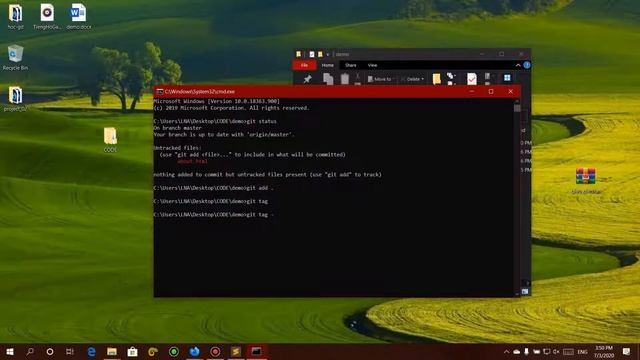The height and width of the screenshot is (360, 640).
Task: Open Firefox from taskbar
Action: pos(194,351)
